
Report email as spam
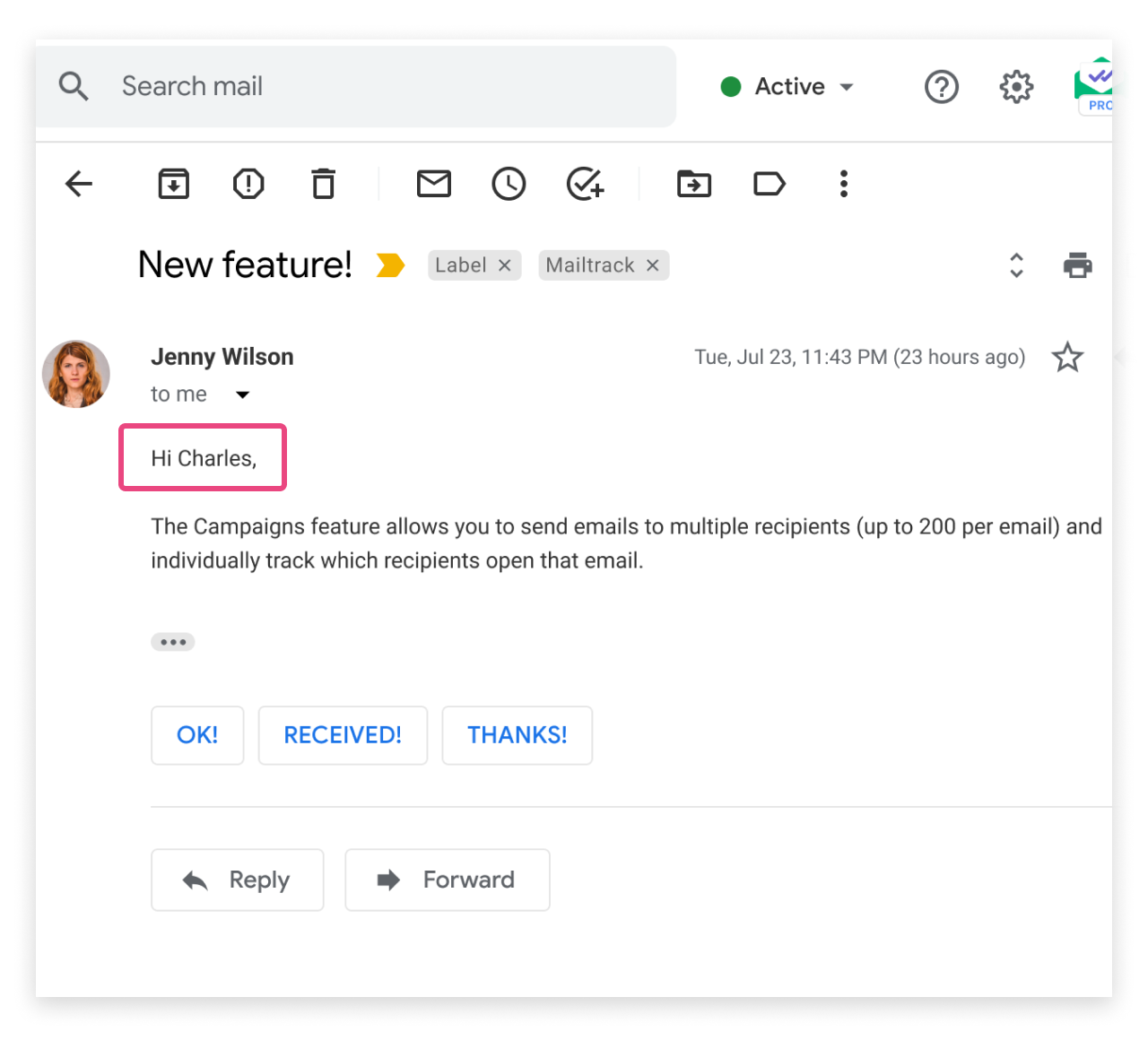coord(248,184)
